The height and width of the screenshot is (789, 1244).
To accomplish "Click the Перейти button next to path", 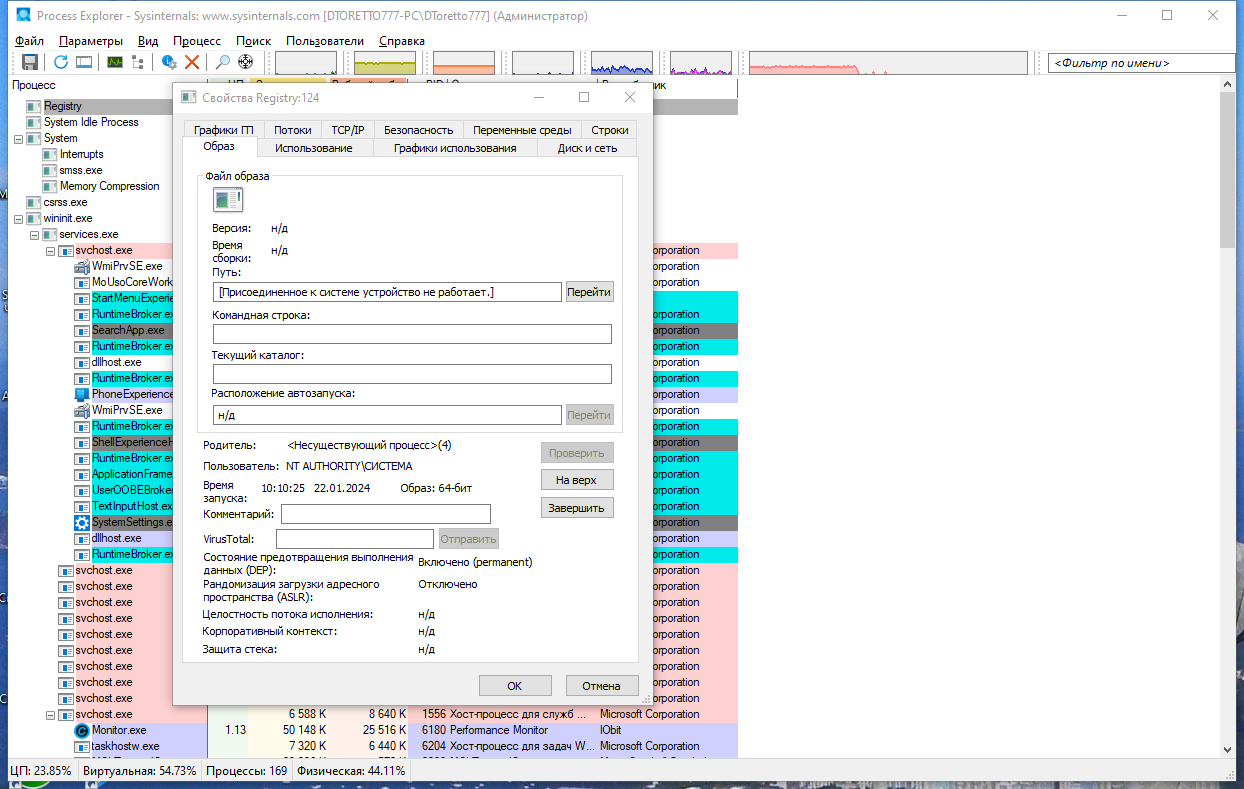I will pos(589,292).
